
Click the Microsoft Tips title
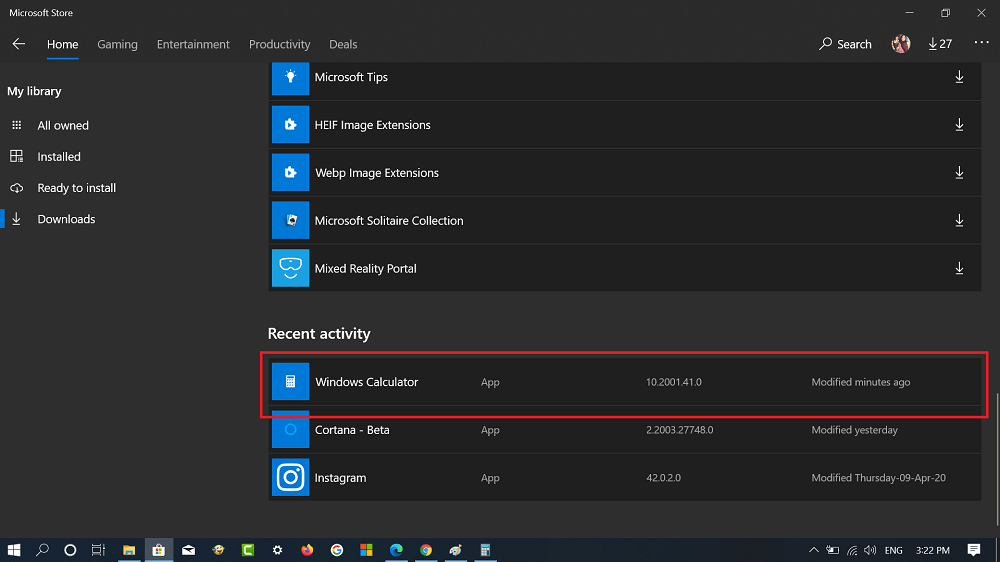point(351,77)
